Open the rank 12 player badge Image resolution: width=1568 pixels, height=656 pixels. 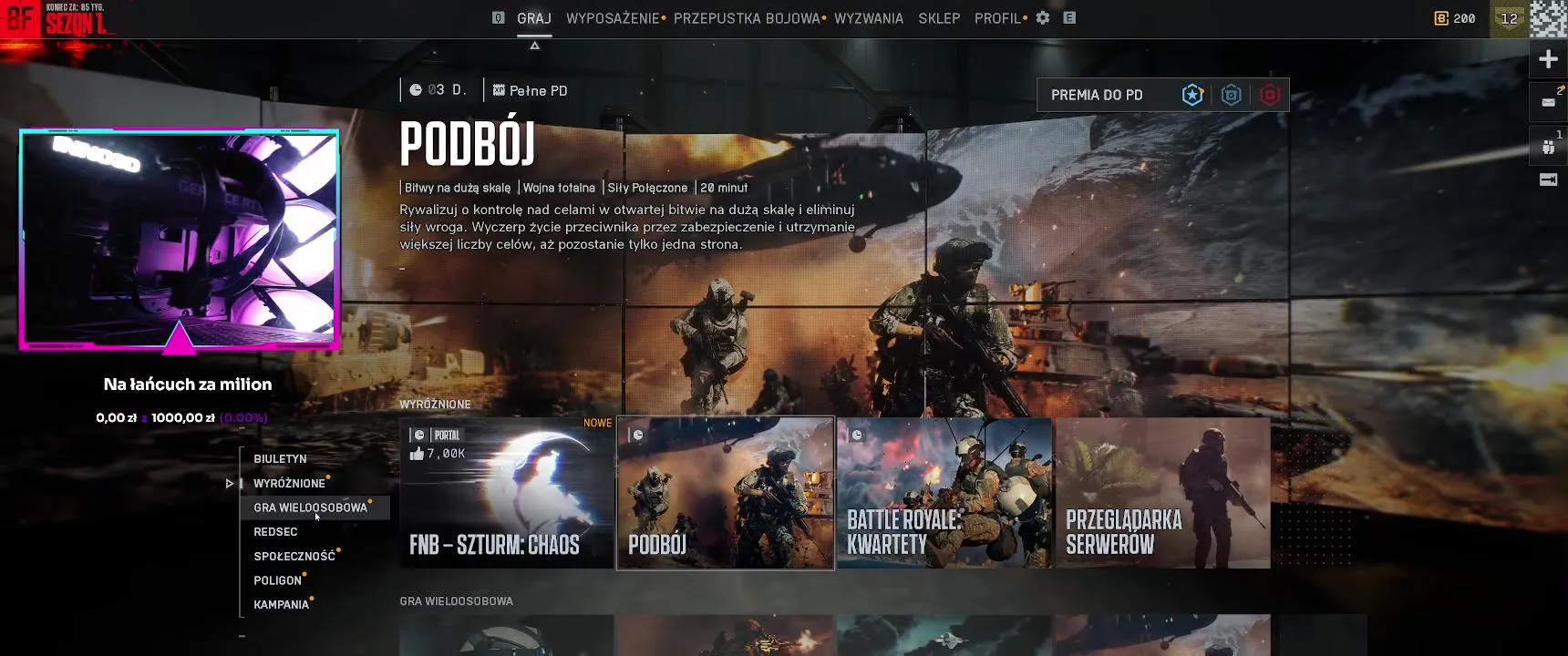tap(1509, 18)
